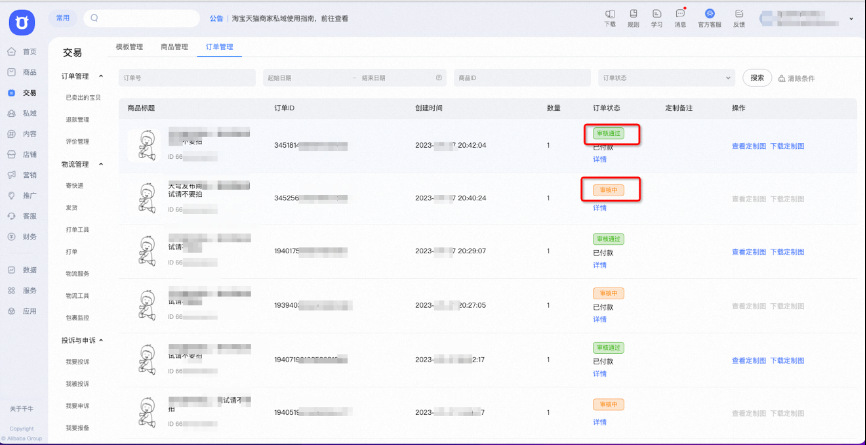Click the Qianniu logo icon
This screenshot has height=445, width=866.
point(22,23)
